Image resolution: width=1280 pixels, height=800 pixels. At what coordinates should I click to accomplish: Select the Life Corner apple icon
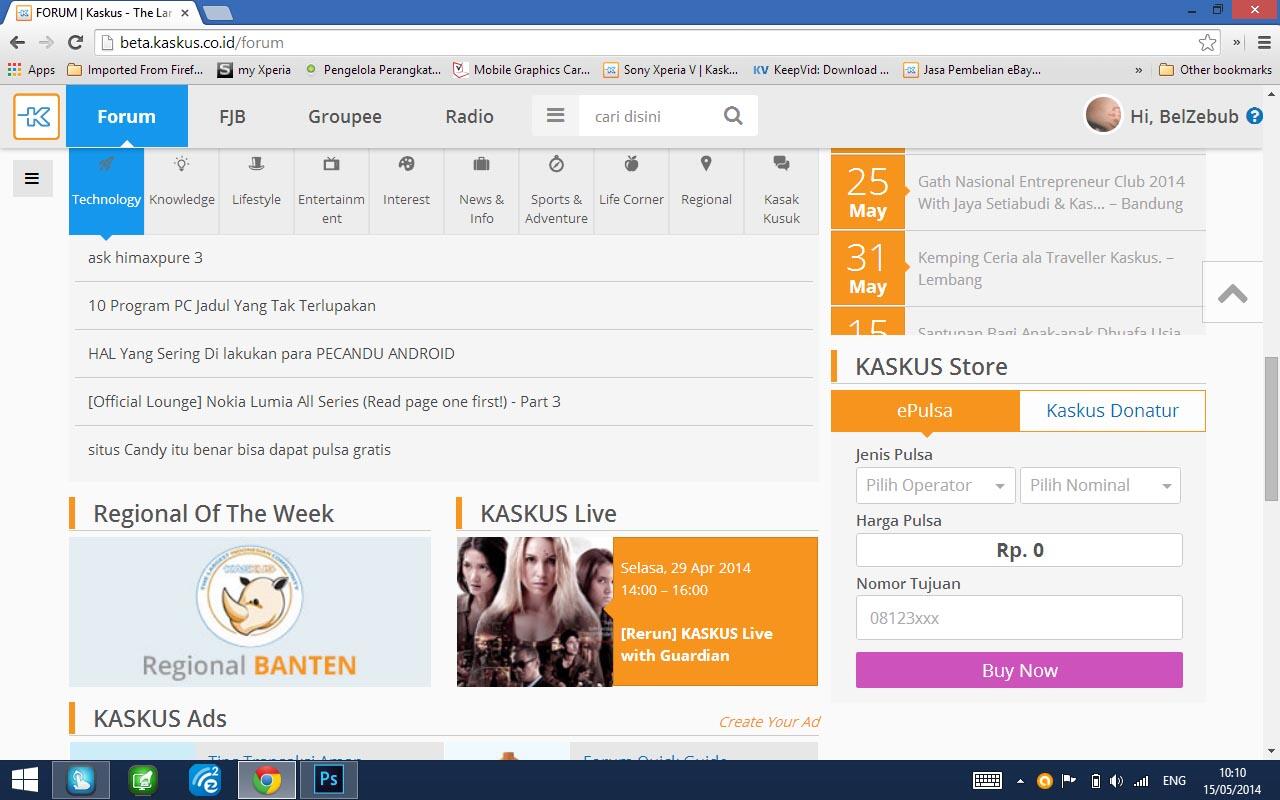631,164
